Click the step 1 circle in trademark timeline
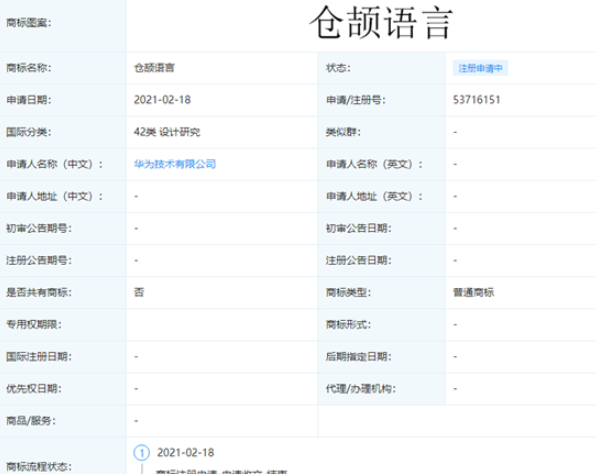This screenshot has width=596, height=474. click(141, 453)
